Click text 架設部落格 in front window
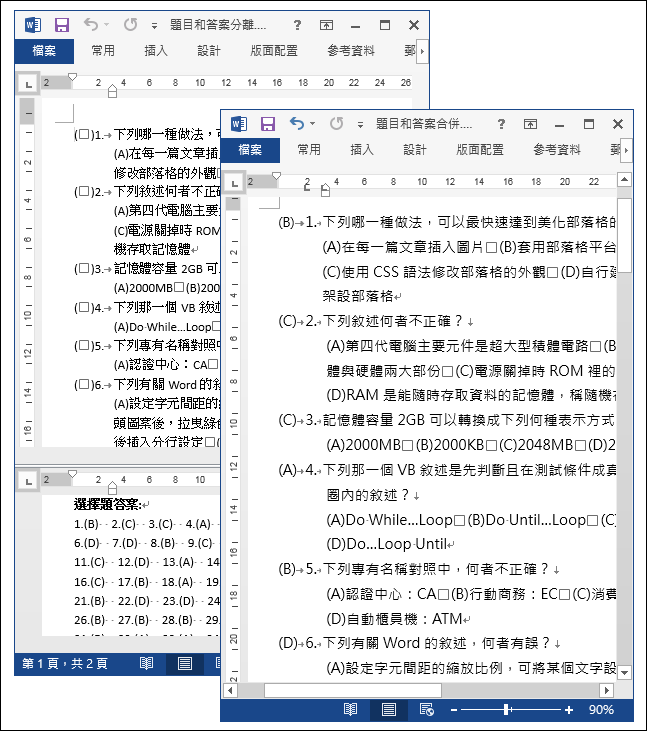Screen dimensions: 647x731 tap(358, 296)
